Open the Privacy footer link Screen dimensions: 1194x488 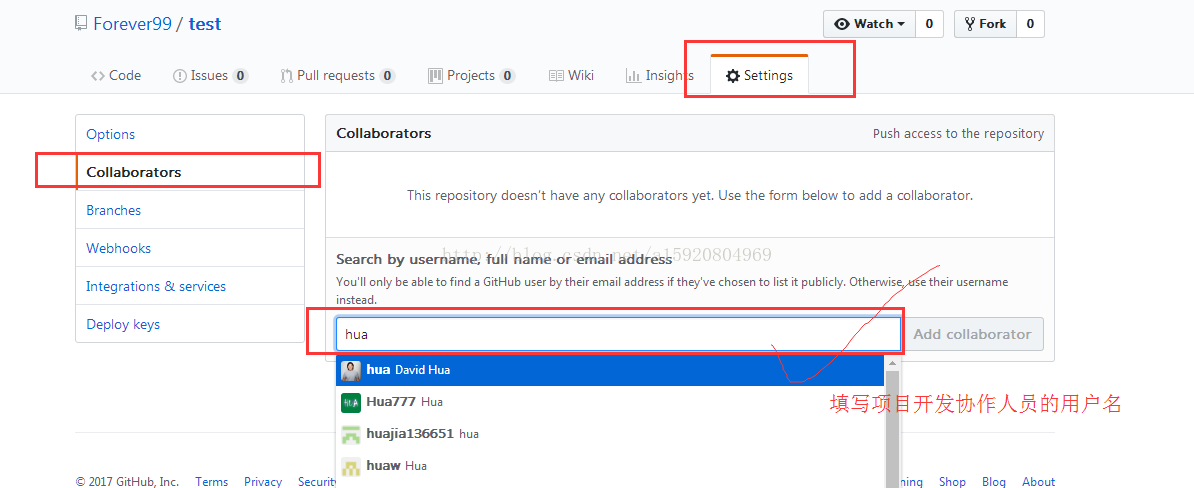(263, 481)
